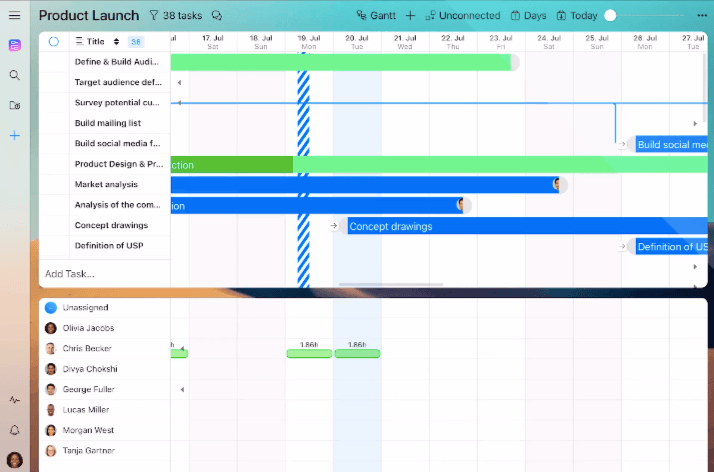Select Define & Build Audience task row
Viewport: 714px width, 472px height.
(105, 62)
